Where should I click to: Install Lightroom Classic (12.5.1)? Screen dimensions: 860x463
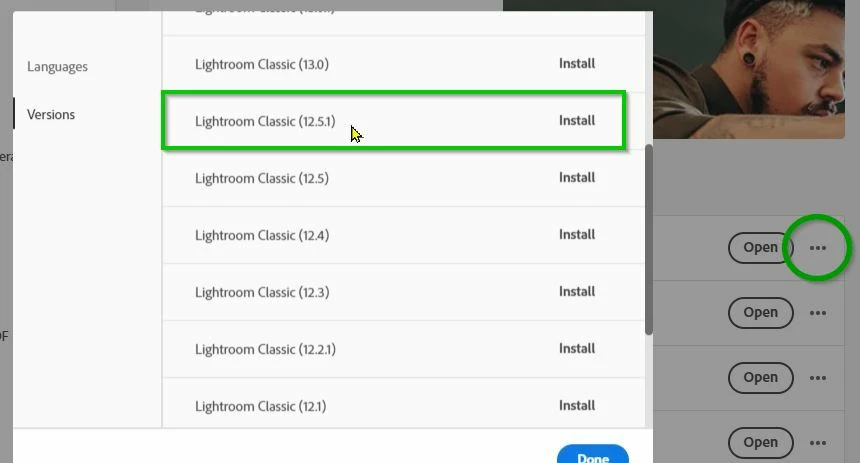pos(577,121)
